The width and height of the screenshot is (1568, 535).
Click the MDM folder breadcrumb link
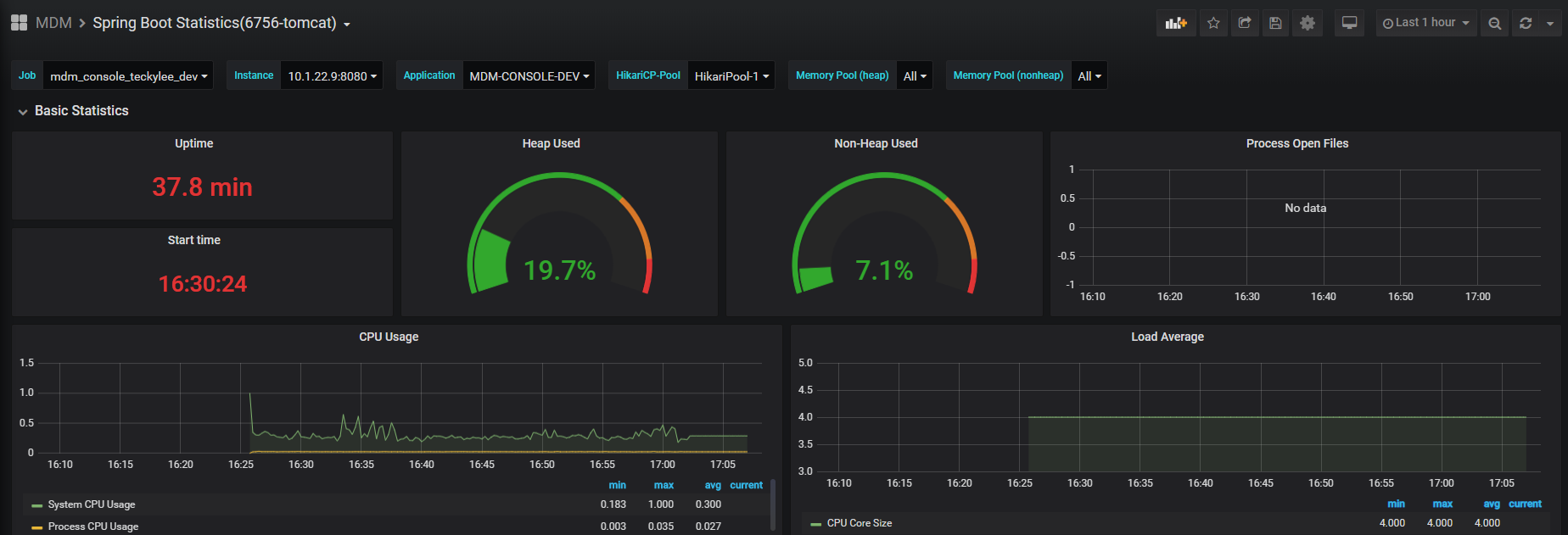click(53, 23)
